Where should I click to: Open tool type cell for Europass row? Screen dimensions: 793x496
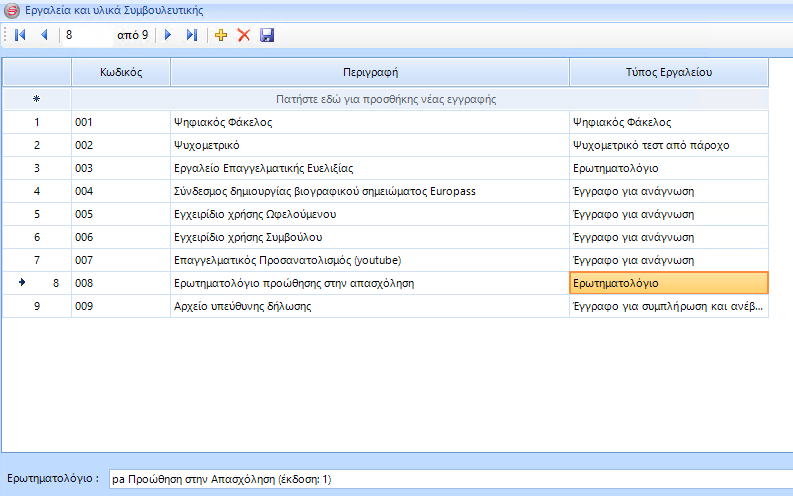click(x=668, y=191)
